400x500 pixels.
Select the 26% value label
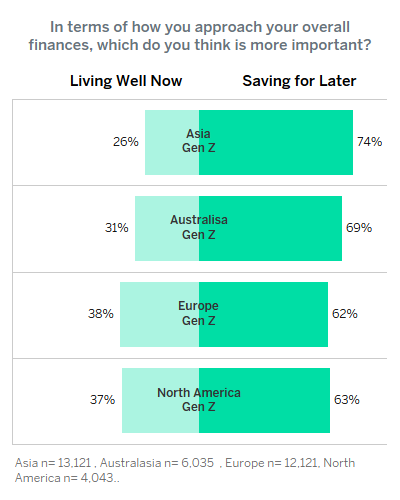pos(126,142)
